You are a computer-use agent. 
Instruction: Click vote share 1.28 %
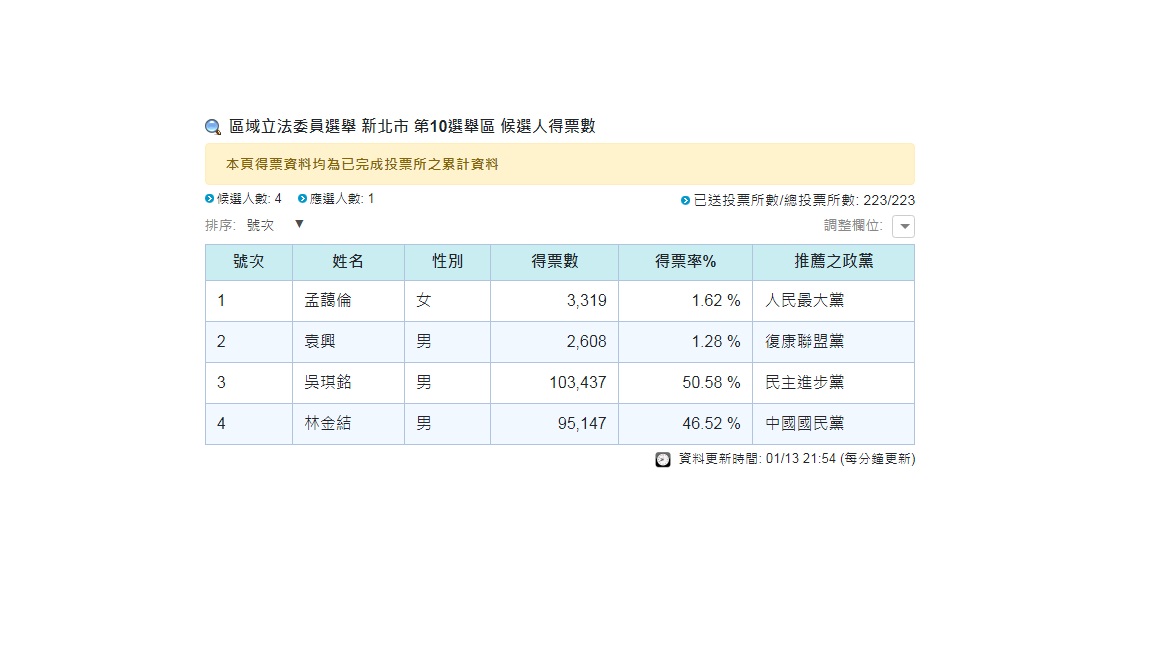[716, 342]
